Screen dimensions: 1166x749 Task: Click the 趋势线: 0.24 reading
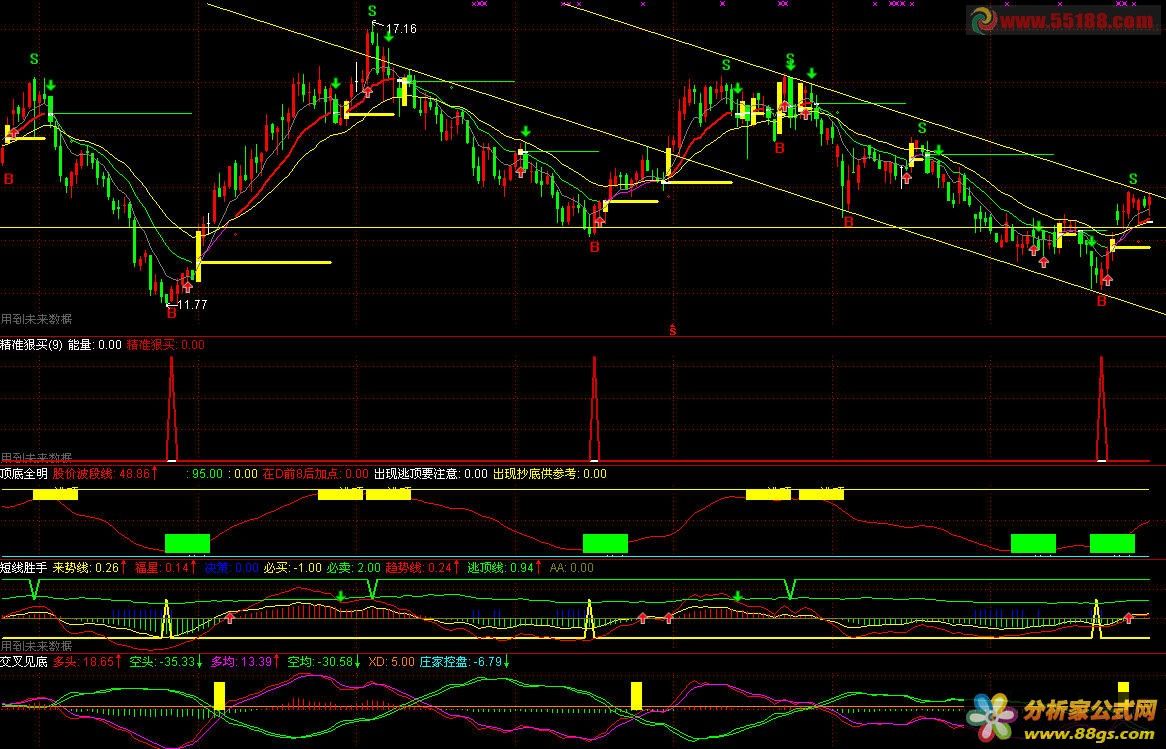[x=422, y=568]
